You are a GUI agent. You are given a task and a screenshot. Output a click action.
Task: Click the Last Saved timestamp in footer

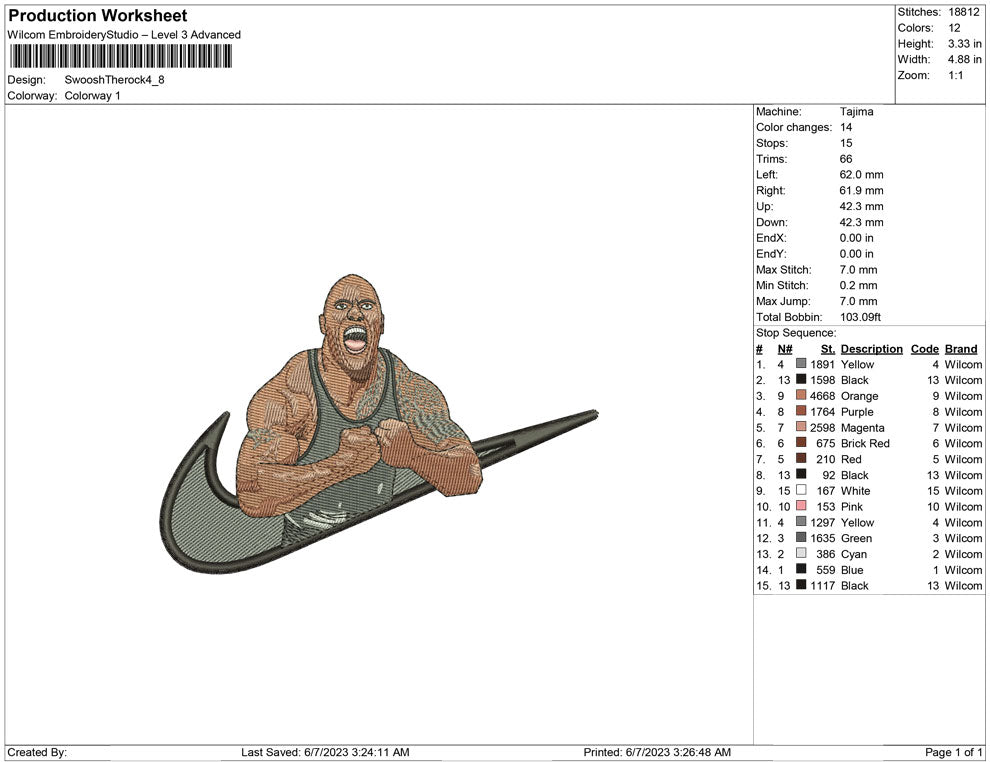[x=325, y=752]
